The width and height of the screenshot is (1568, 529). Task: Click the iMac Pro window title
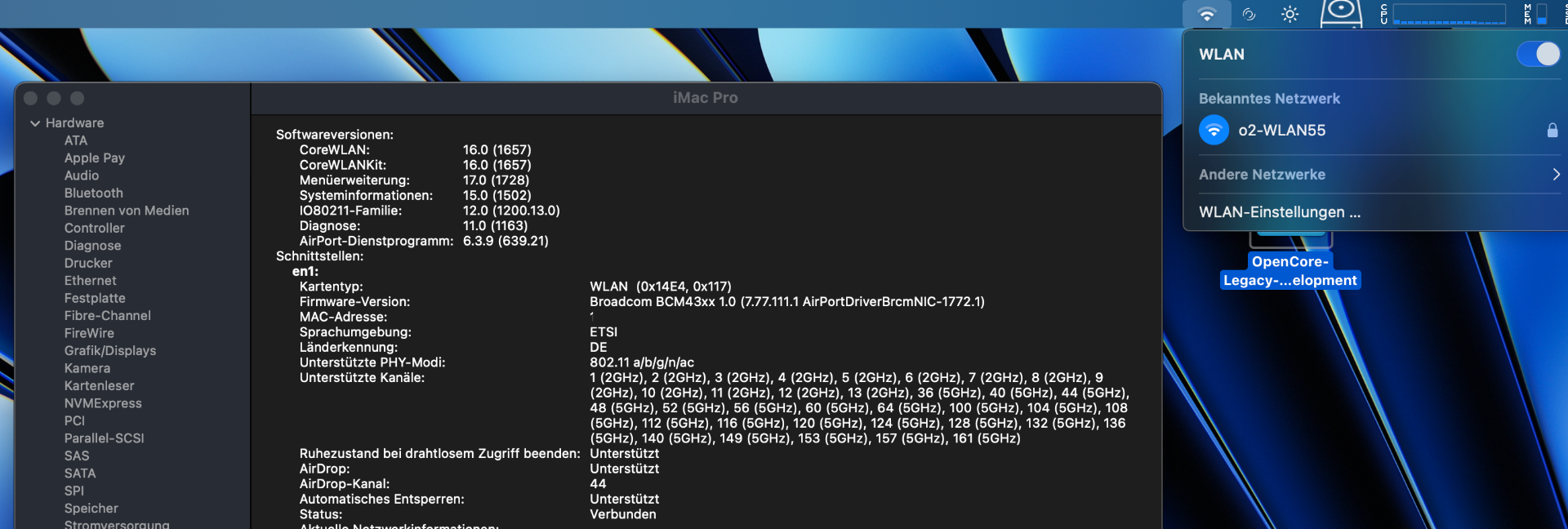[706, 98]
